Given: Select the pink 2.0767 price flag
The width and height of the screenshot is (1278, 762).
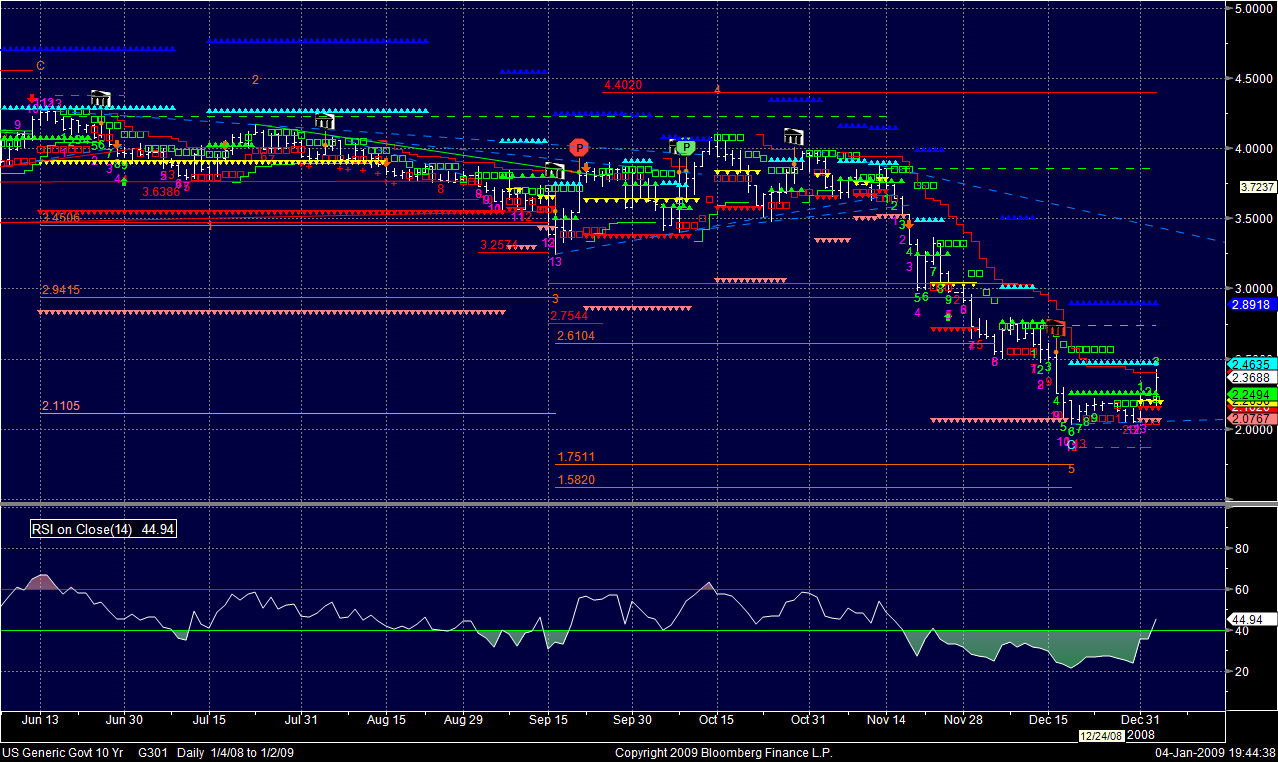Looking at the screenshot, I should (x=1250, y=418).
